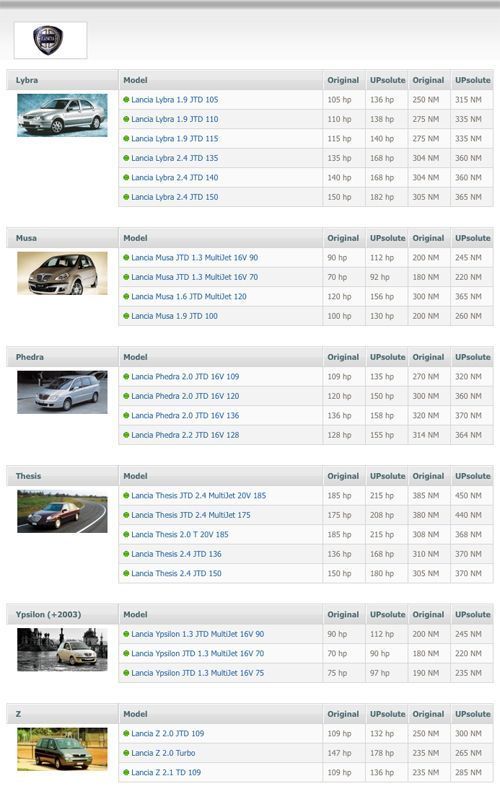Open the Thesis car photo
This screenshot has height=812, width=500.
62,511
